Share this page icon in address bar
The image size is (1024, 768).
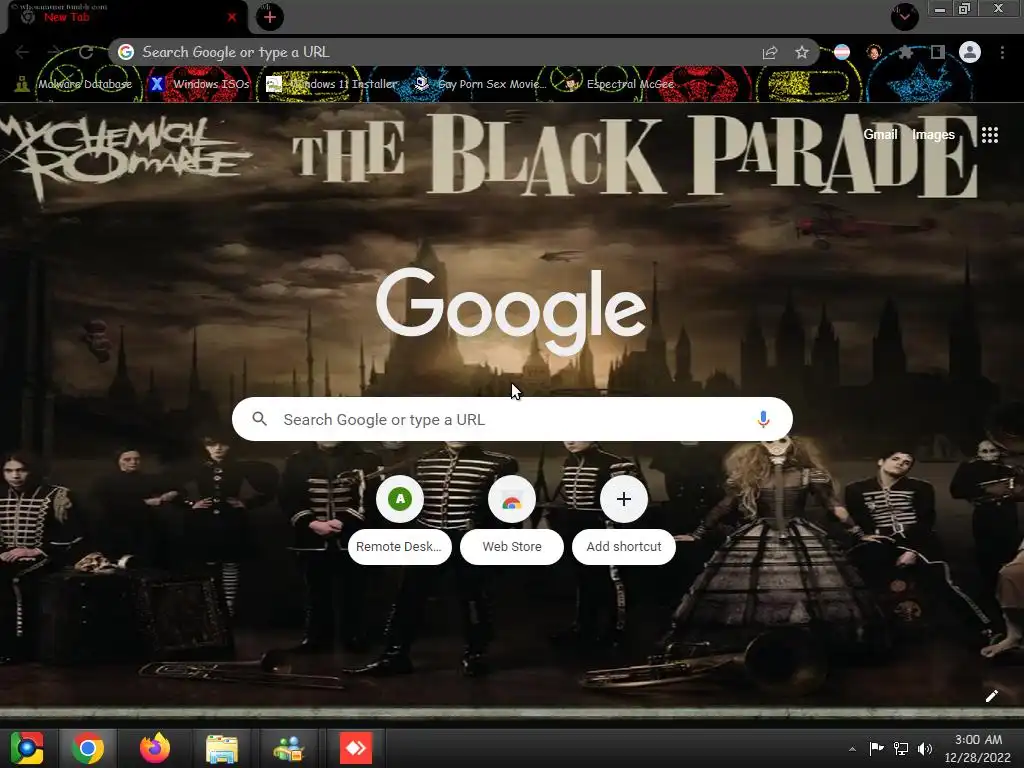click(770, 53)
